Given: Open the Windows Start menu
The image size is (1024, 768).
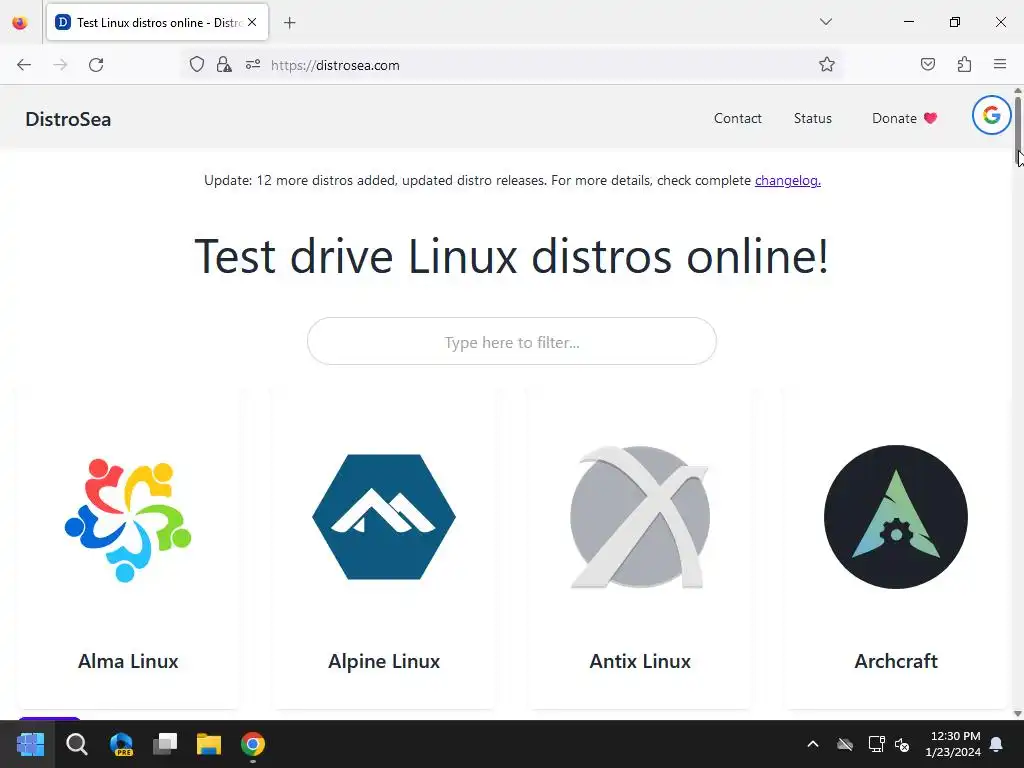Looking at the screenshot, I should pos(30,744).
